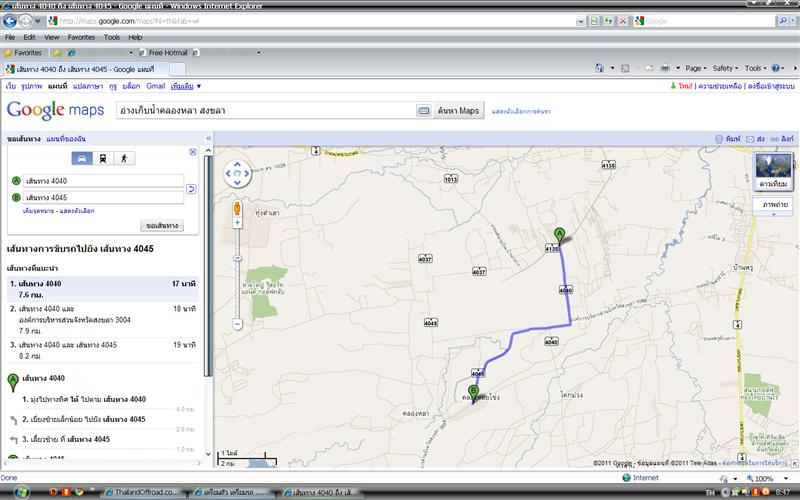Select driving directions car icon
This screenshot has height=500, width=800.
pyautogui.click(x=82, y=159)
